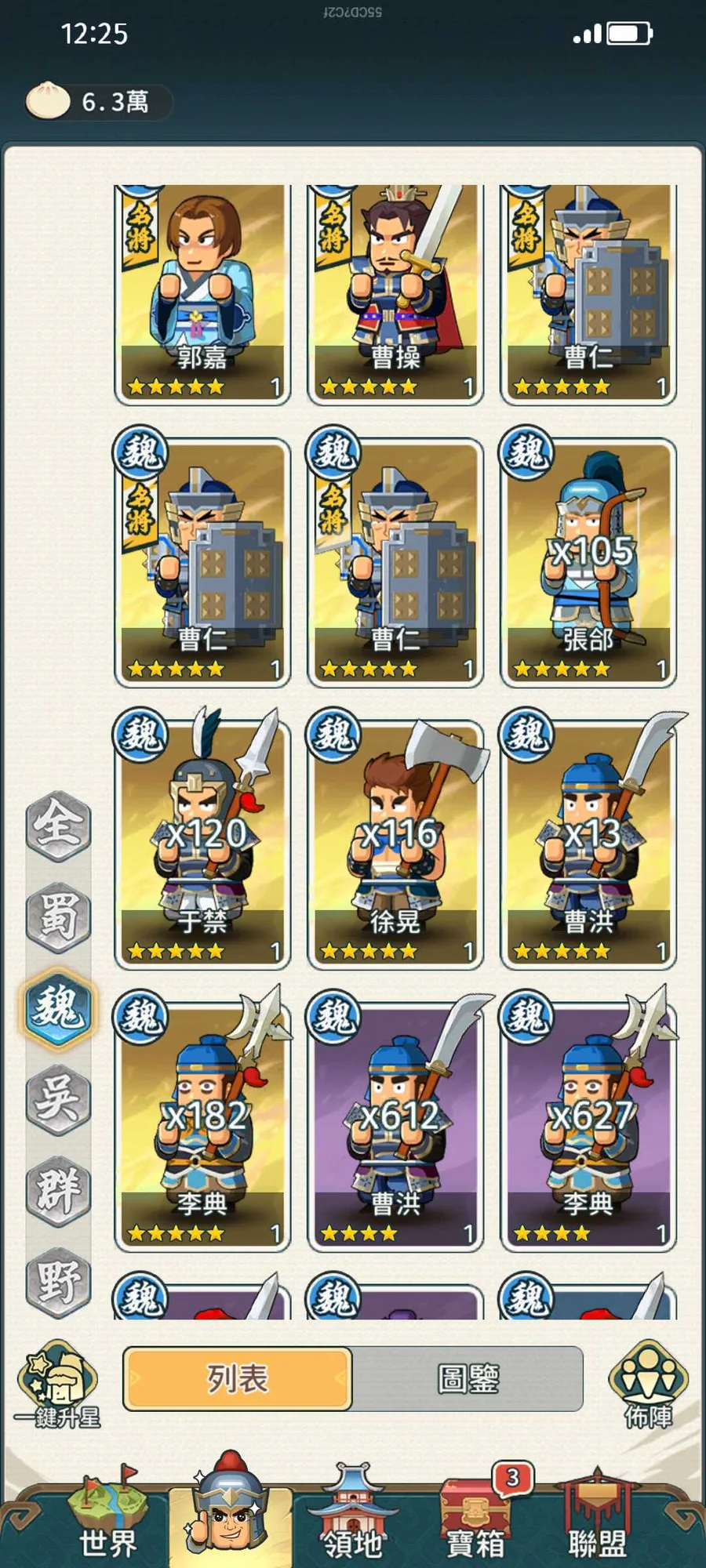
Task: Open the 聯盟 alliance menu
Action: pos(597,1513)
